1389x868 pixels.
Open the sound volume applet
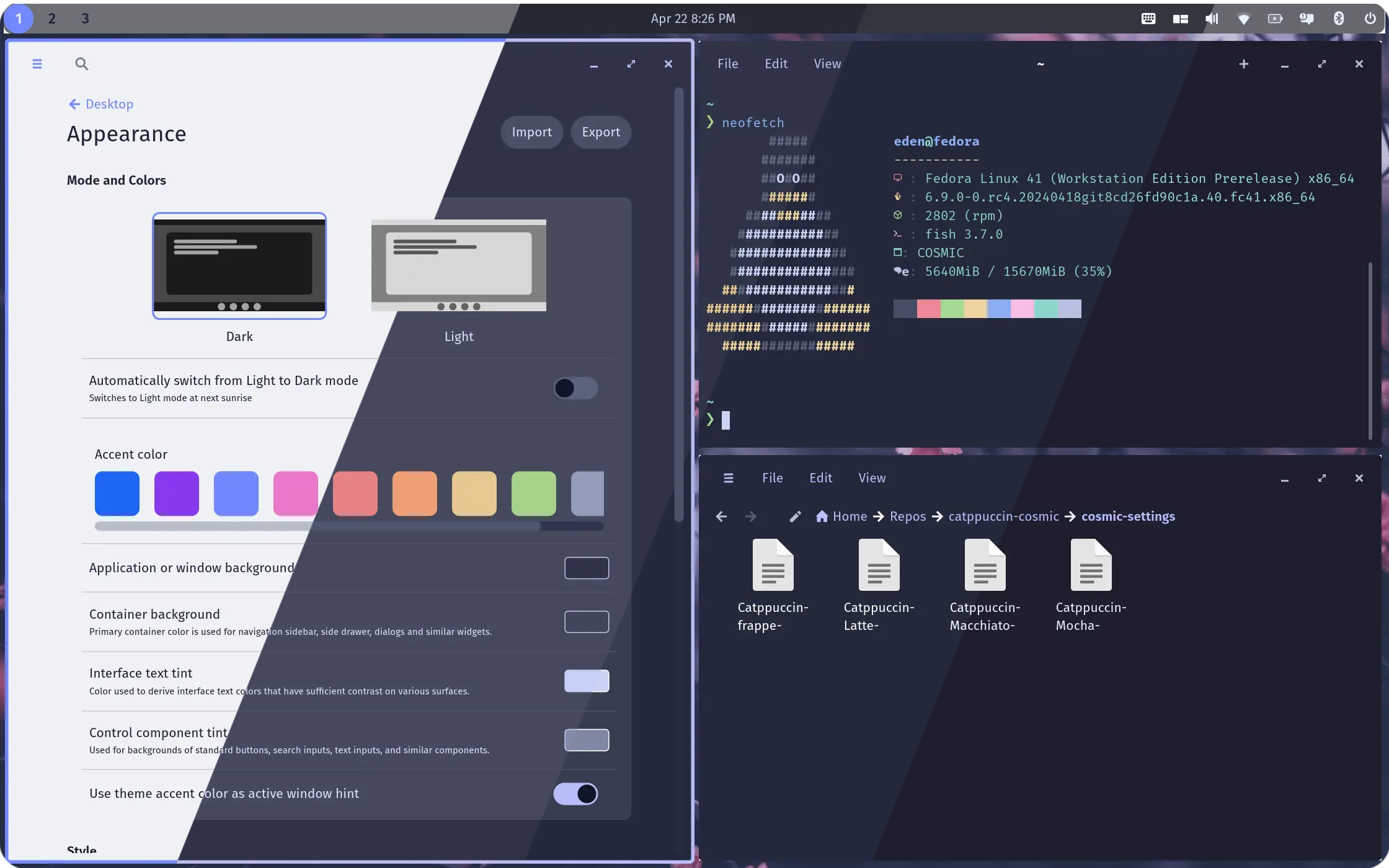(1211, 19)
